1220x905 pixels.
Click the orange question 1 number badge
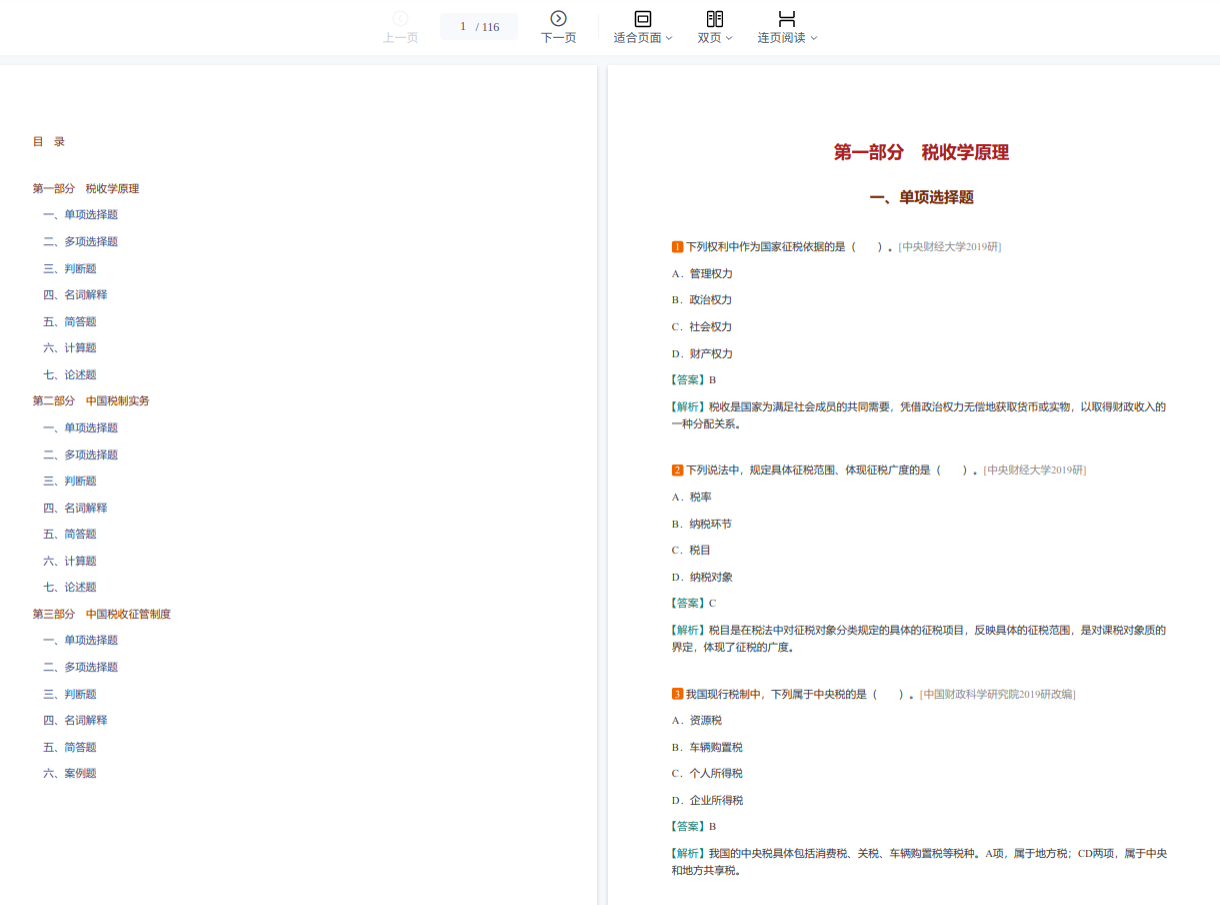(677, 247)
